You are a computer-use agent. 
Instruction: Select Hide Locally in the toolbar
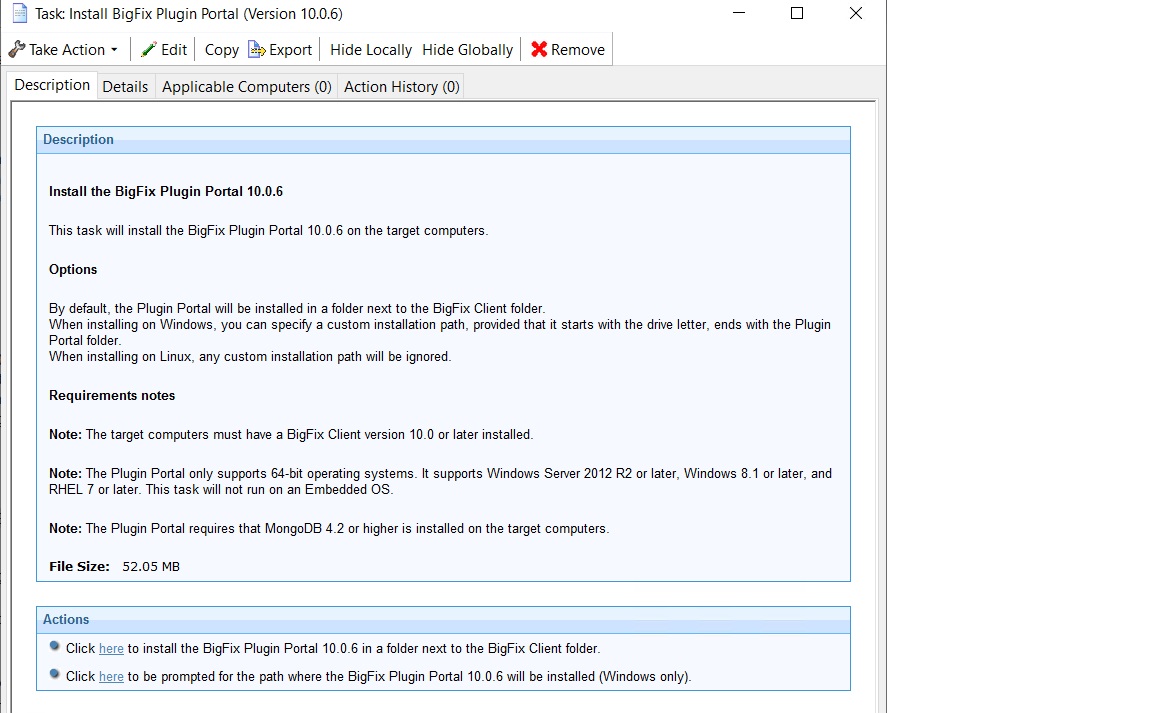point(370,49)
